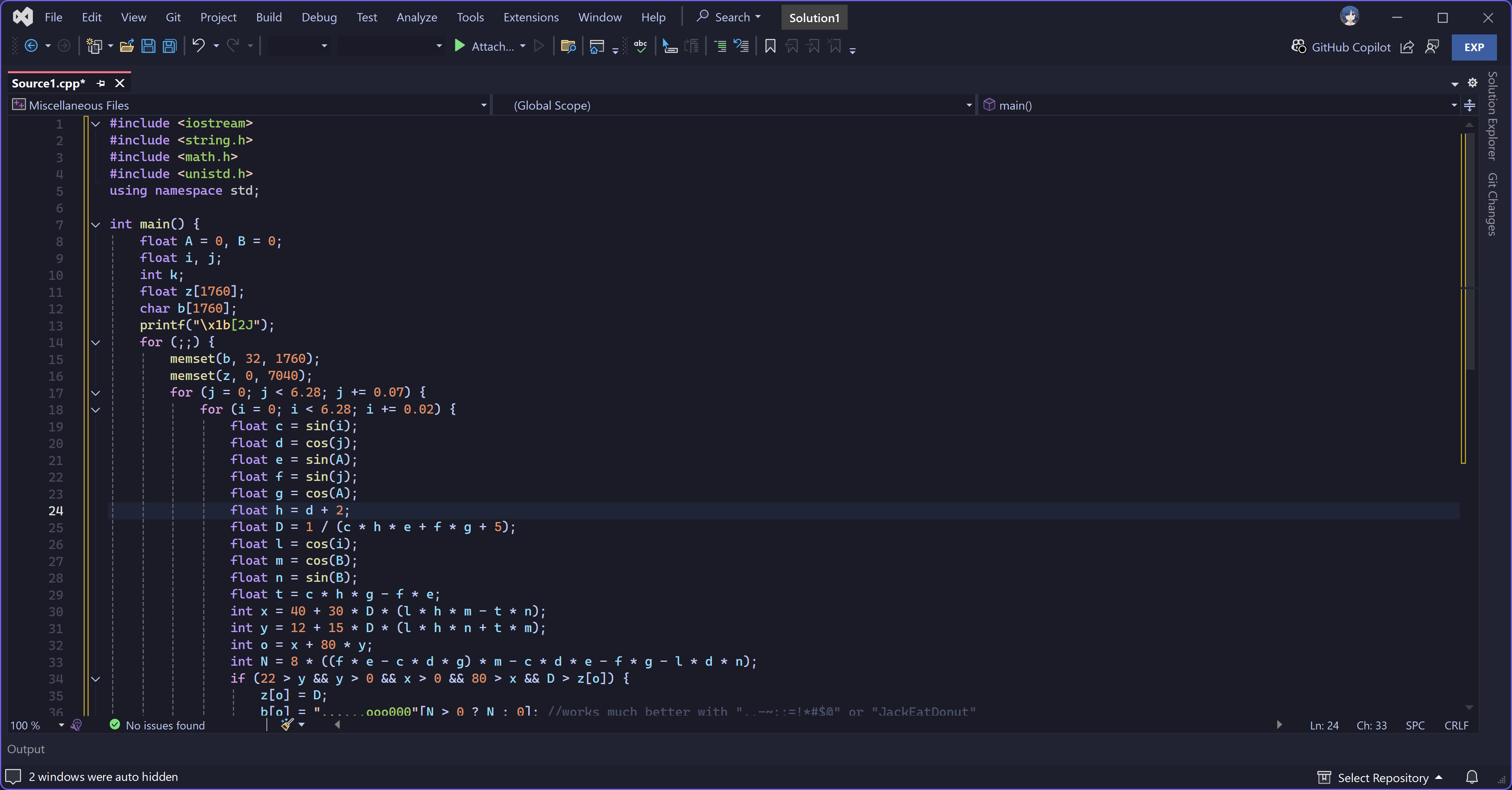Click the Attach... button

tap(486, 46)
